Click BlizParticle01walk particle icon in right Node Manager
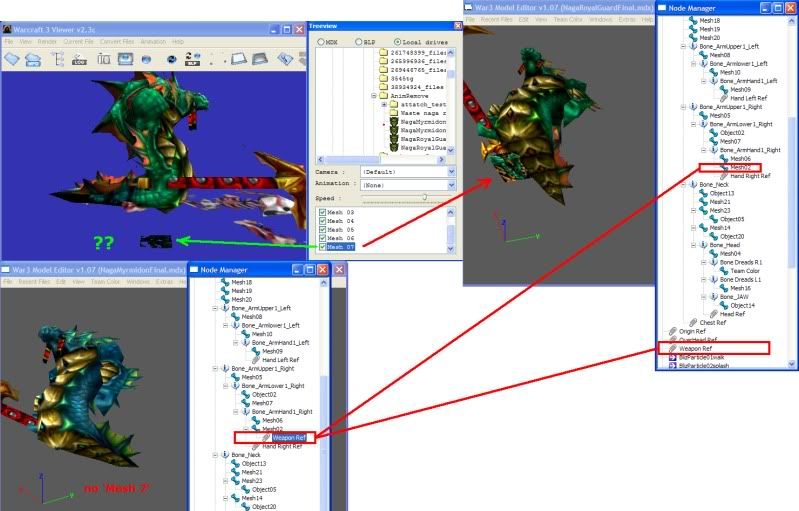 click(x=673, y=358)
